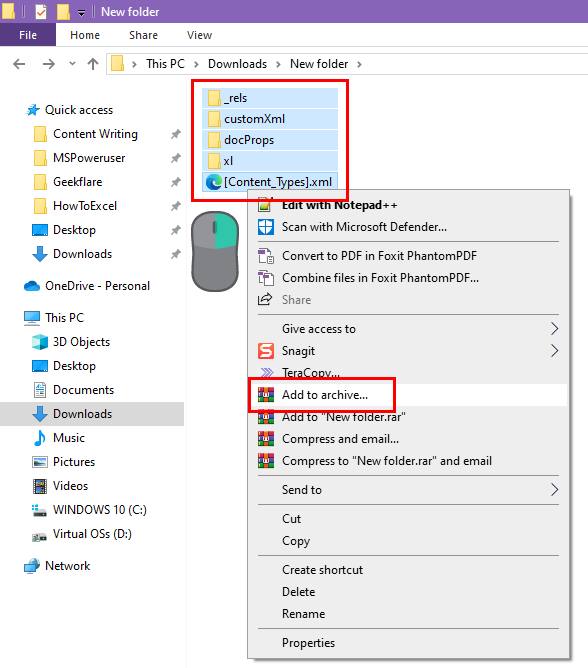Open Videos folder in sidebar

(70, 486)
